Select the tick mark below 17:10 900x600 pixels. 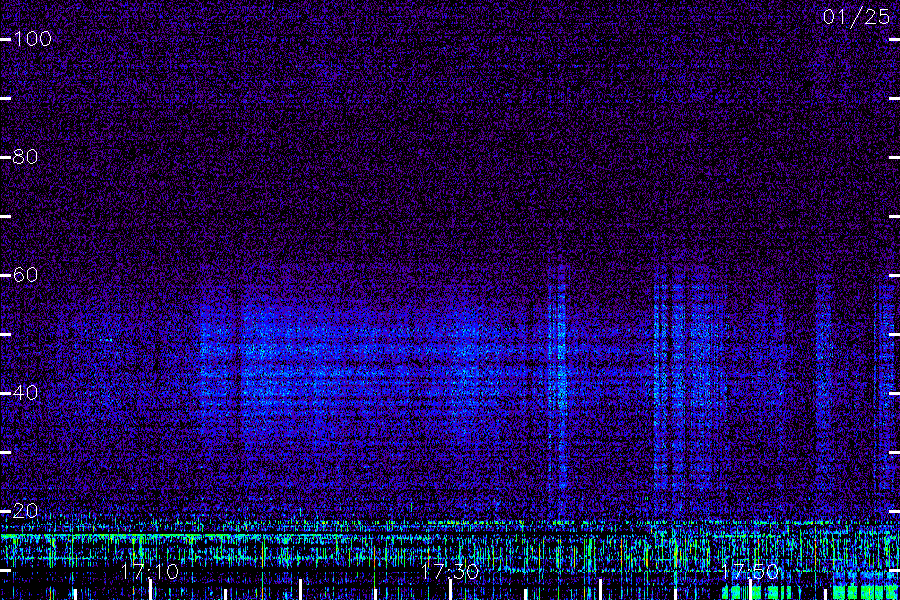[x=150, y=590]
